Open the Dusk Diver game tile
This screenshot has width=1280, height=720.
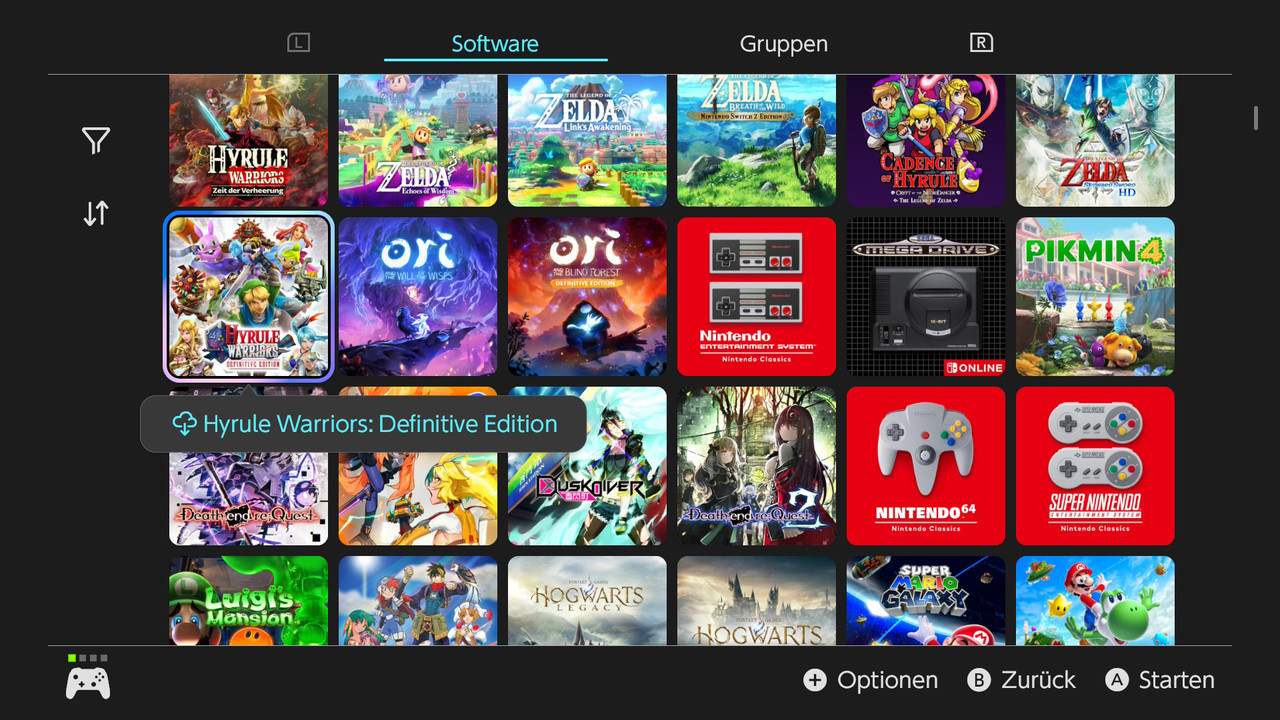[587, 466]
